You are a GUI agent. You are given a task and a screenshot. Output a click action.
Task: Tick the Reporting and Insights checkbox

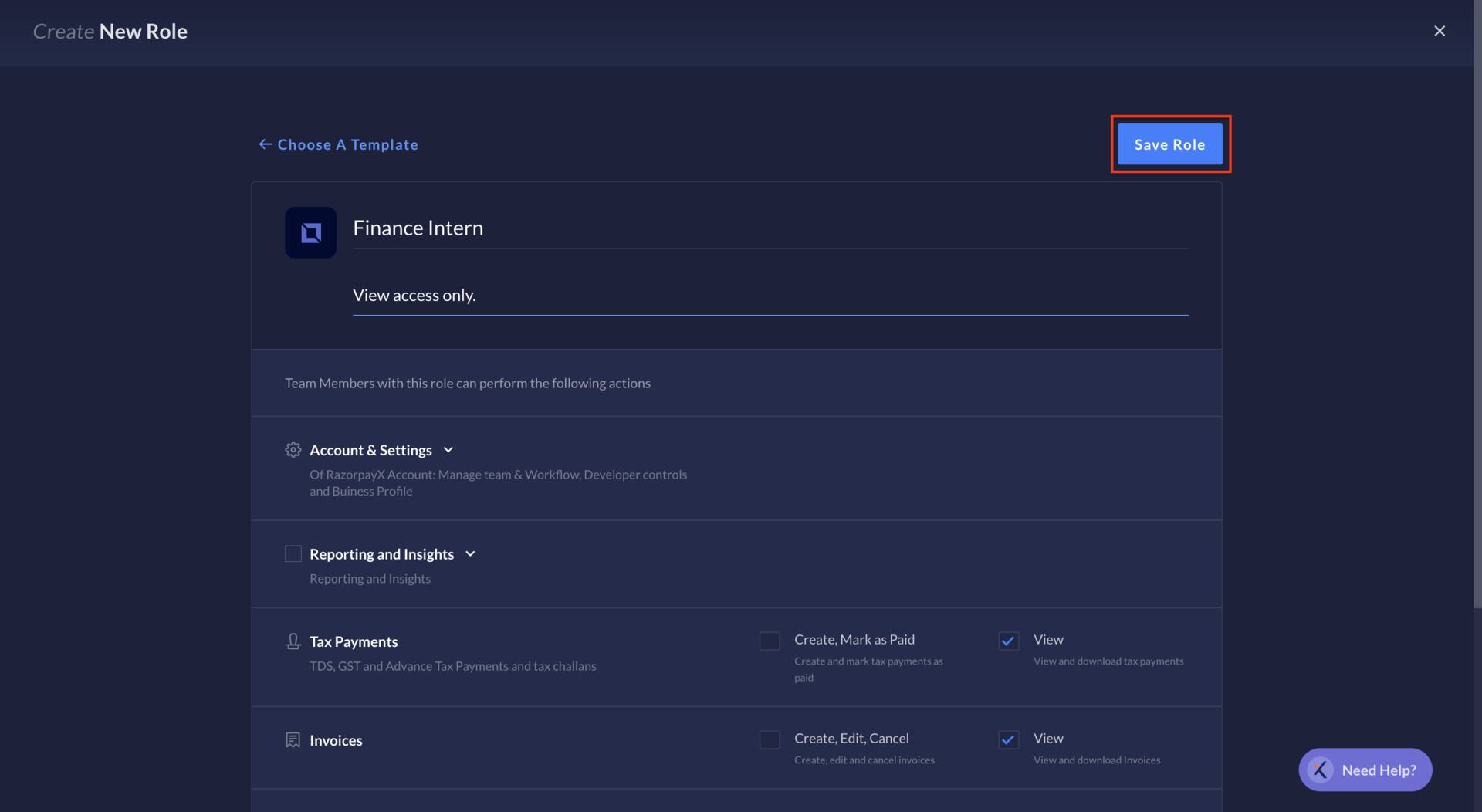pyautogui.click(x=293, y=553)
